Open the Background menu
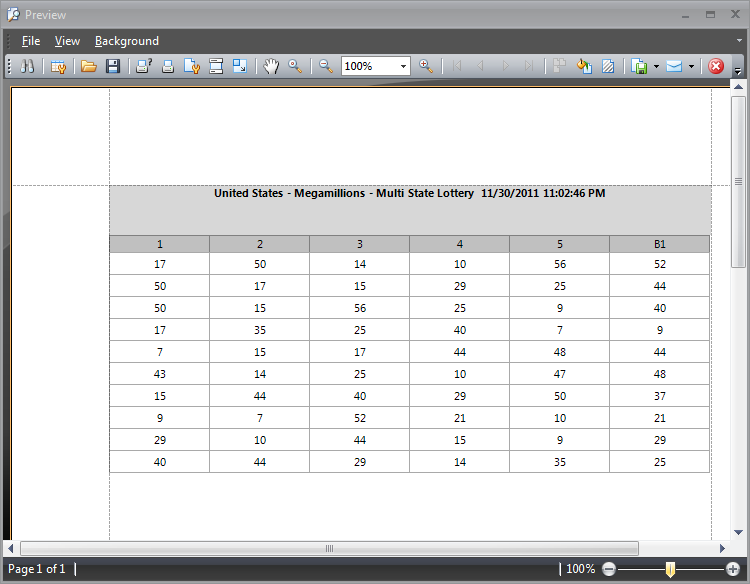The height and width of the screenshot is (584, 750). coord(127,41)
